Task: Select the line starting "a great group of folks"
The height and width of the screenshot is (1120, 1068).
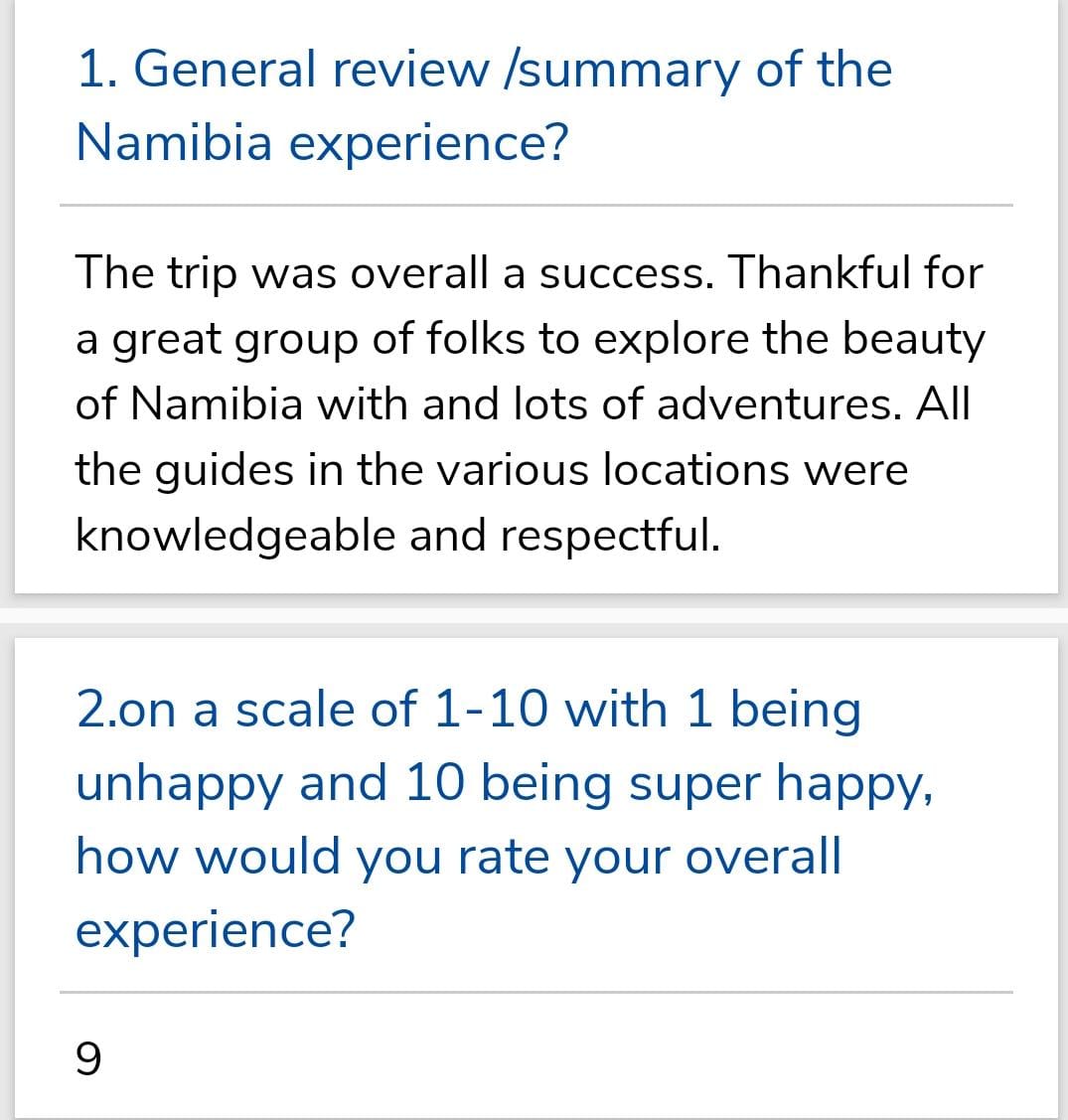Action: pyautogui.click(x=530, y=339)
